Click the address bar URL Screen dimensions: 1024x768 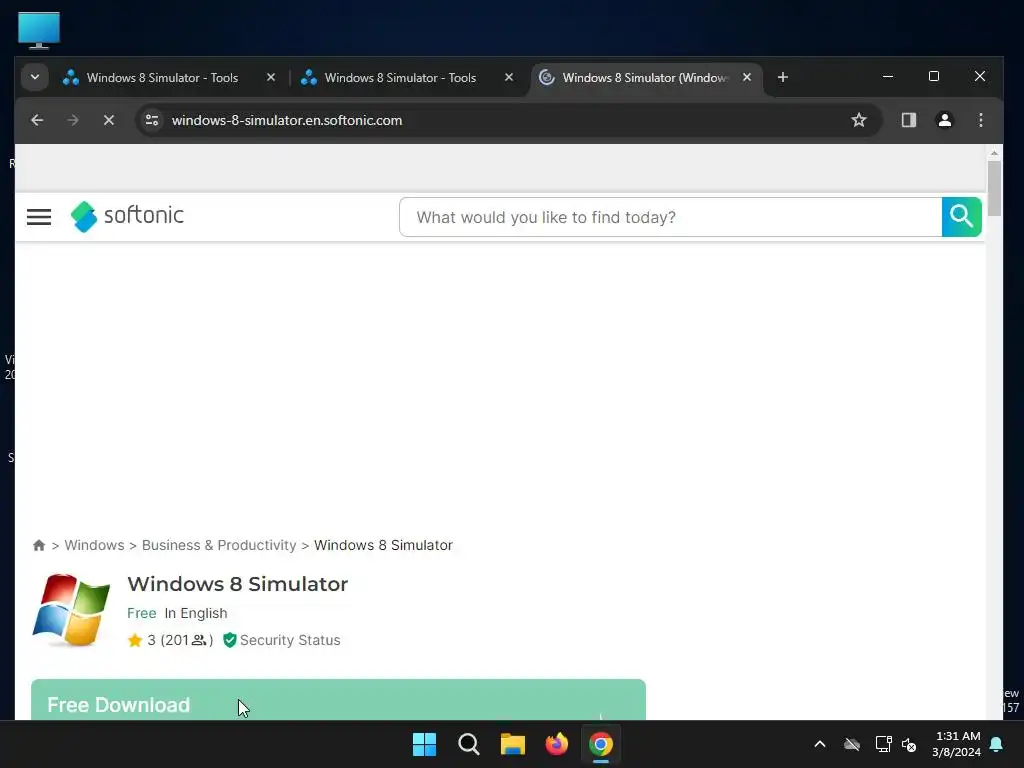(287, 120)
